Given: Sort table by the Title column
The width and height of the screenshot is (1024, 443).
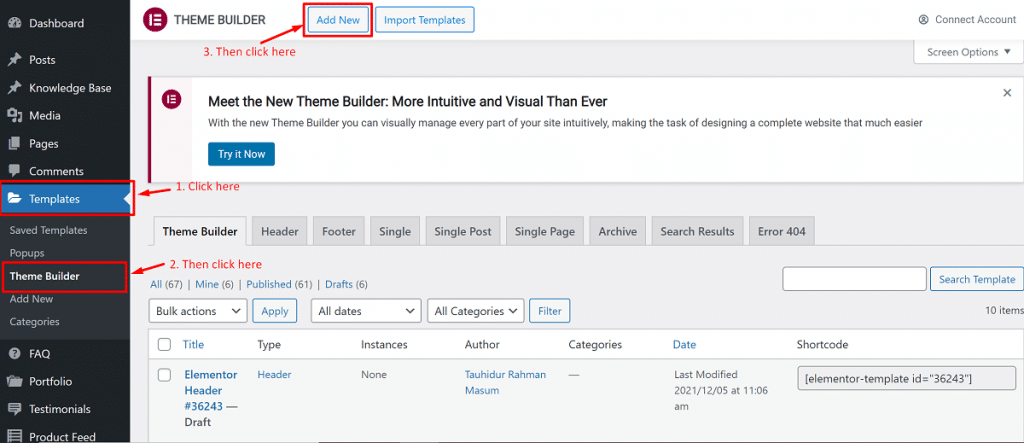Looking at the screenshot, I should [193, 344].
